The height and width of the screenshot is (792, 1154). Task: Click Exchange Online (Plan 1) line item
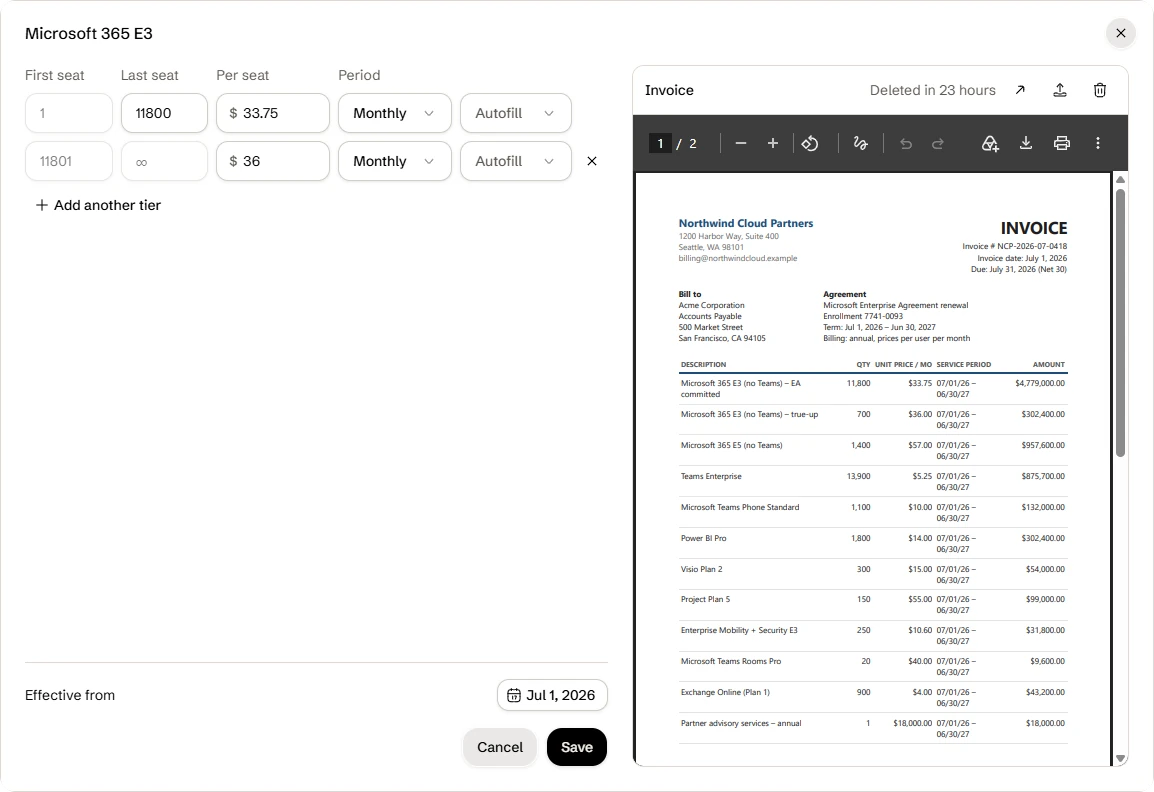[725, 692]
